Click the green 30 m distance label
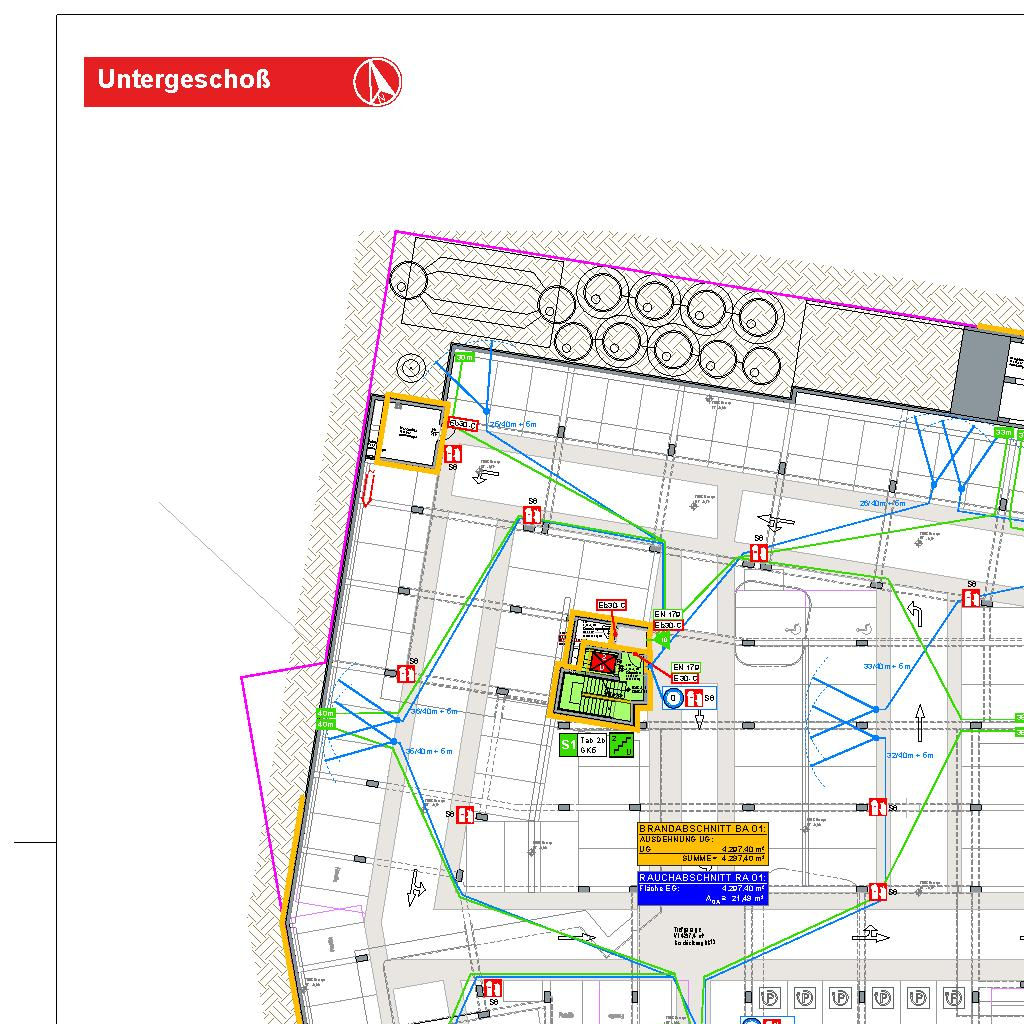This screenshot has width=1024, height=1024. coord(464,357)
